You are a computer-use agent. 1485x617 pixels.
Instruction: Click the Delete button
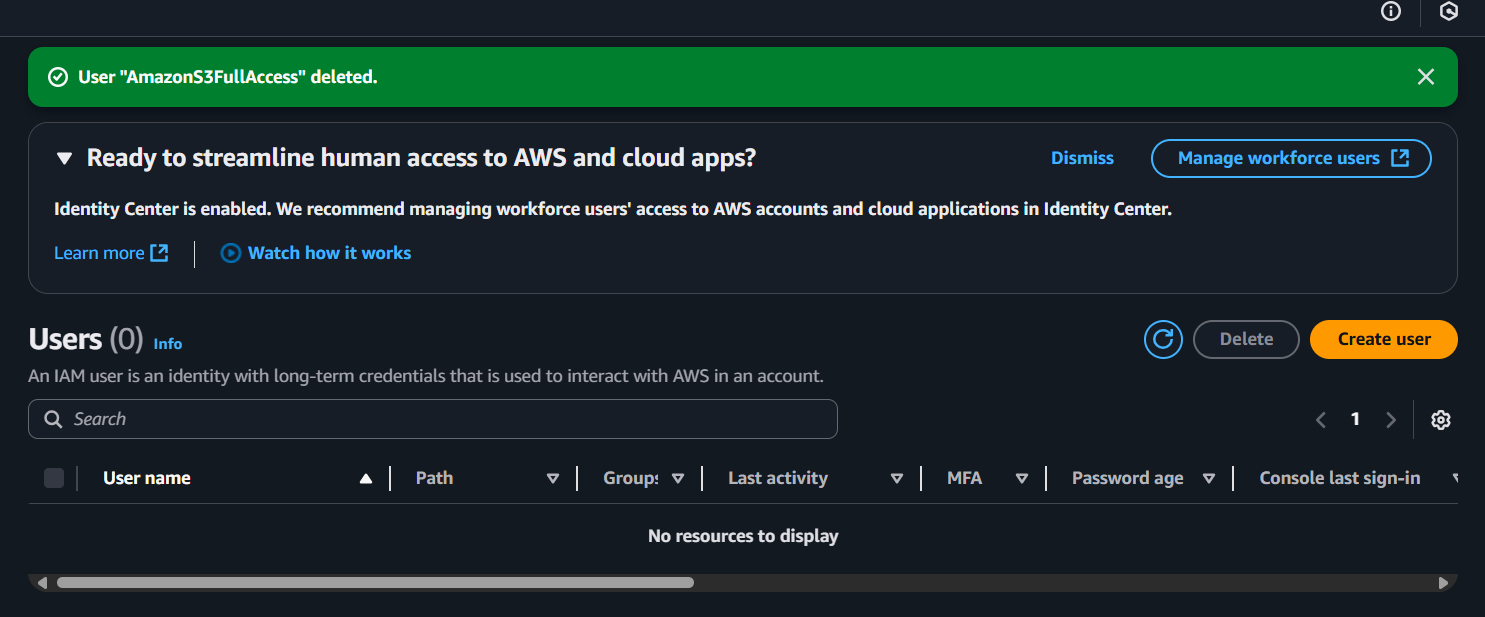coord(1246,339)
